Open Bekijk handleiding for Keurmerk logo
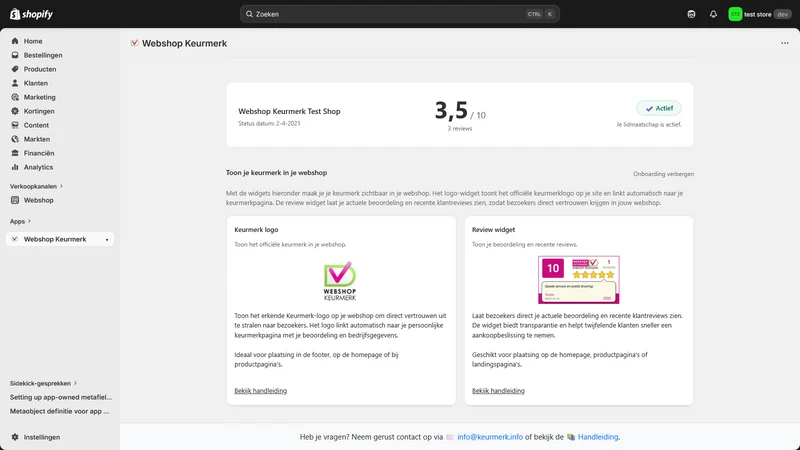The image size is (800, 450). pyautogui.click(x=261, y=391)
